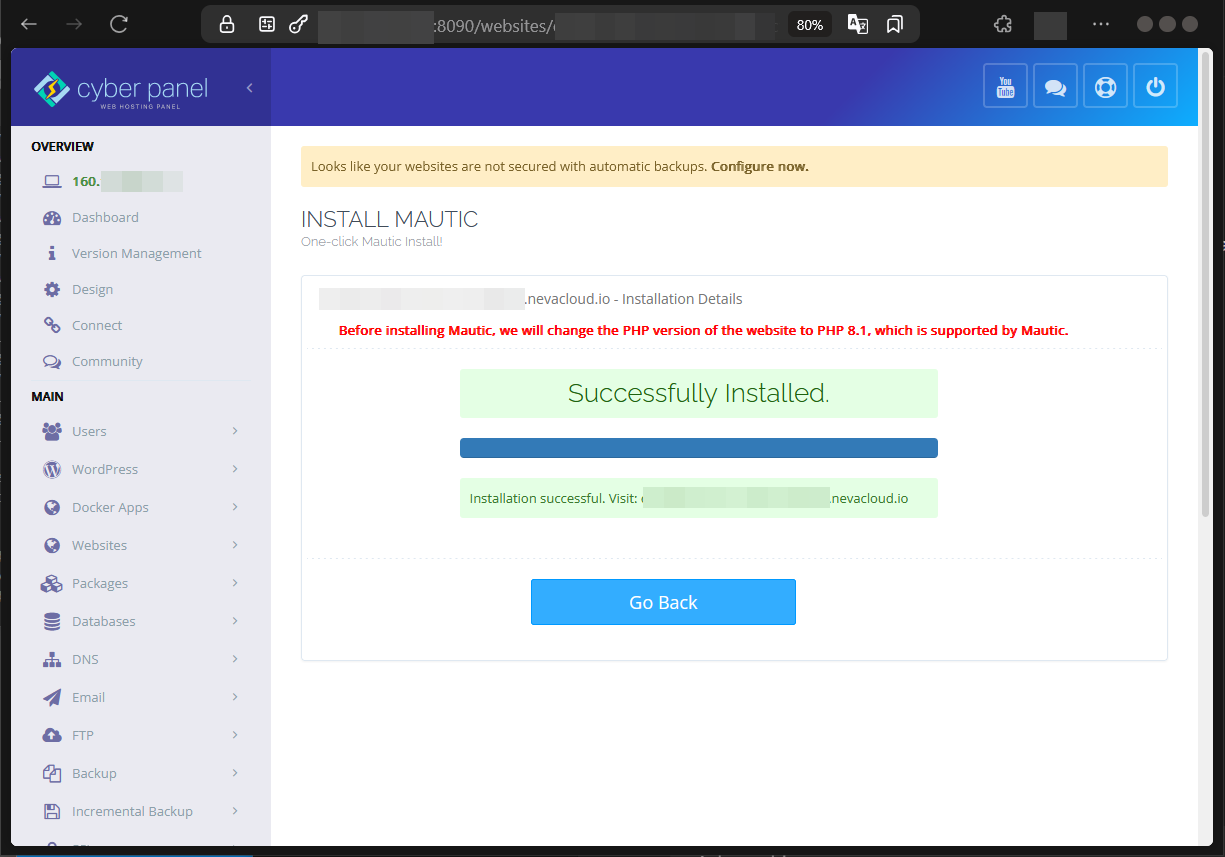Open the browser bookmarks icon
Screen dimensions: 1225x857
(895, 25)
